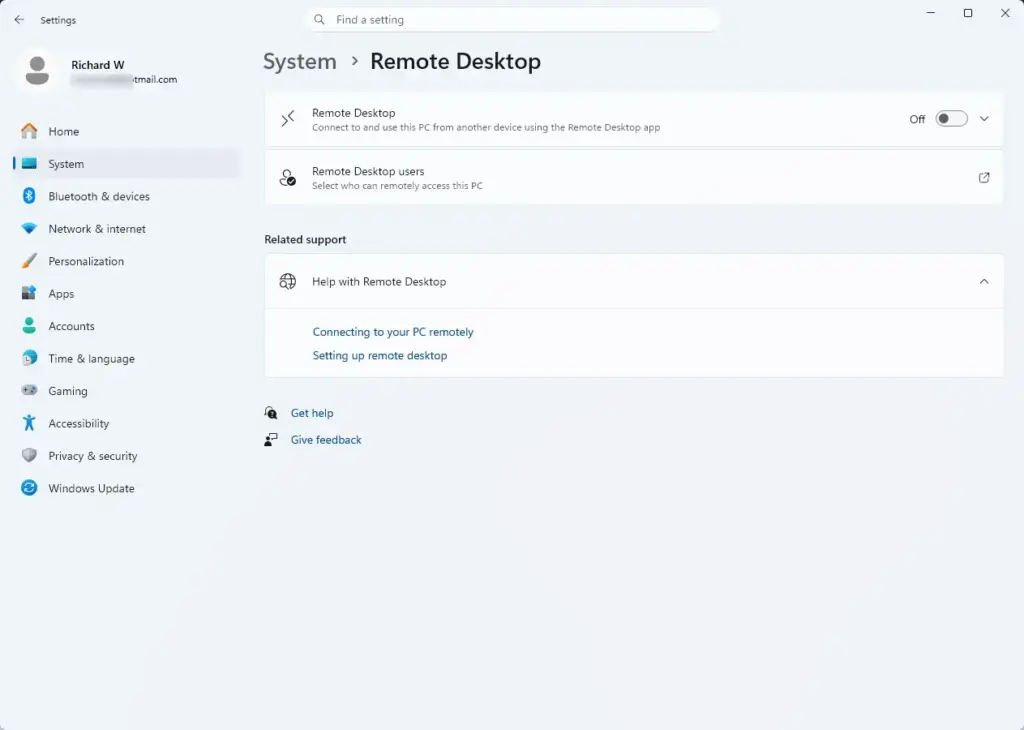Expand the Remote Desktop options chevron
The width and height of the screenshot is (1024, 730).
pyautogui.click(x=984, y=119)
